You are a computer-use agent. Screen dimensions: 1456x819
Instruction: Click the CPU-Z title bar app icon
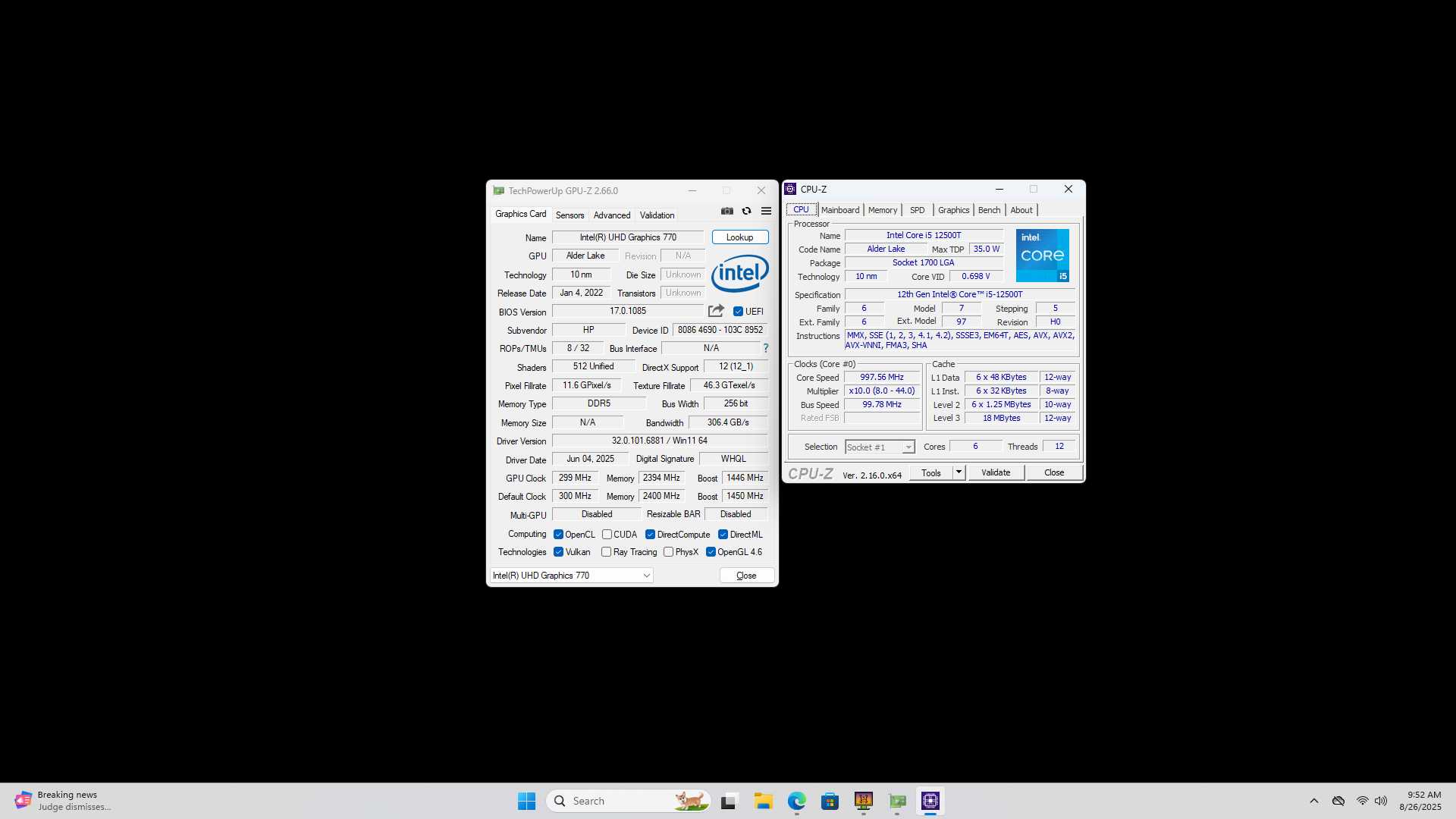pyautogui.click(x=791, y=190)
